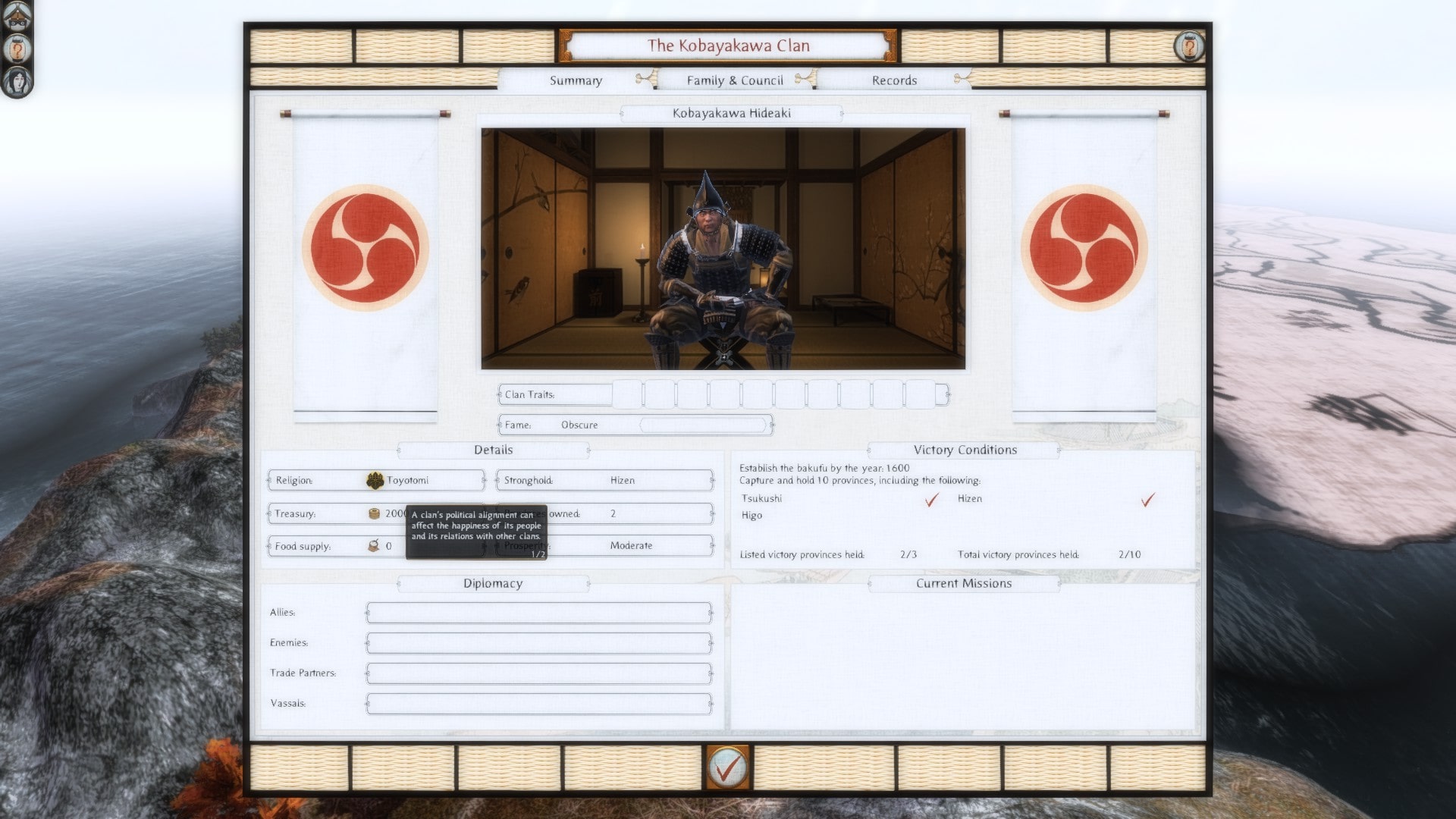This screenshot has width=1456, height=819.
Task: Click the samurai helmet advisor icon top-left
Action: point(17,15)
